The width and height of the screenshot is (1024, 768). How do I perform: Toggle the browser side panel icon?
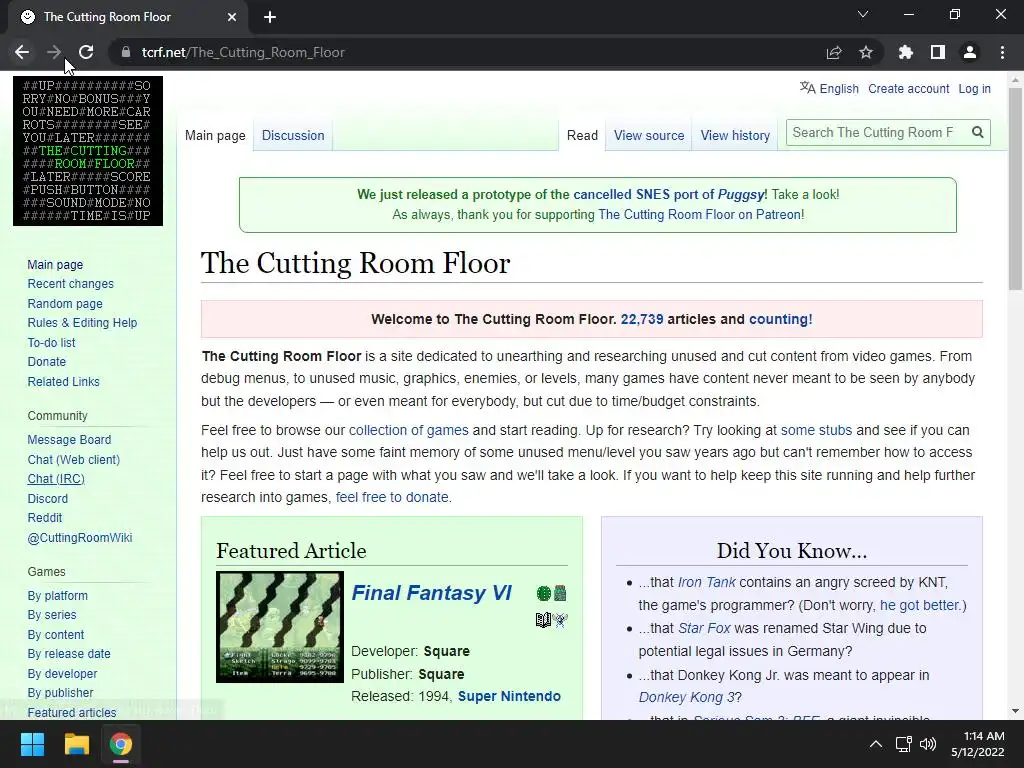coord(937,52)
